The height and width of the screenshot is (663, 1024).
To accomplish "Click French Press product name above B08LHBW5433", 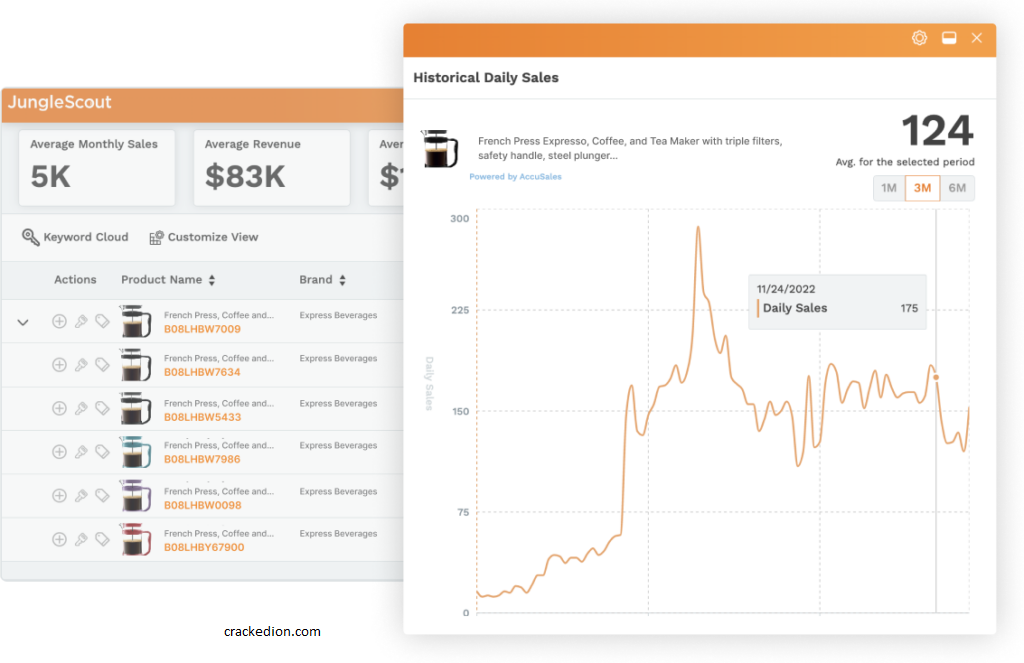I will tap(219, 404).
